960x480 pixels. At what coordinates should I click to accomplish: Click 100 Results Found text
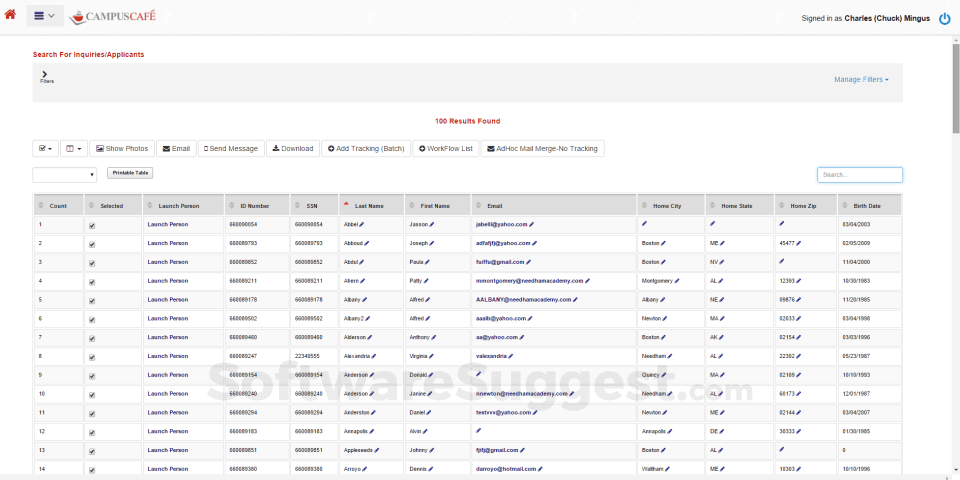(467, 121)
